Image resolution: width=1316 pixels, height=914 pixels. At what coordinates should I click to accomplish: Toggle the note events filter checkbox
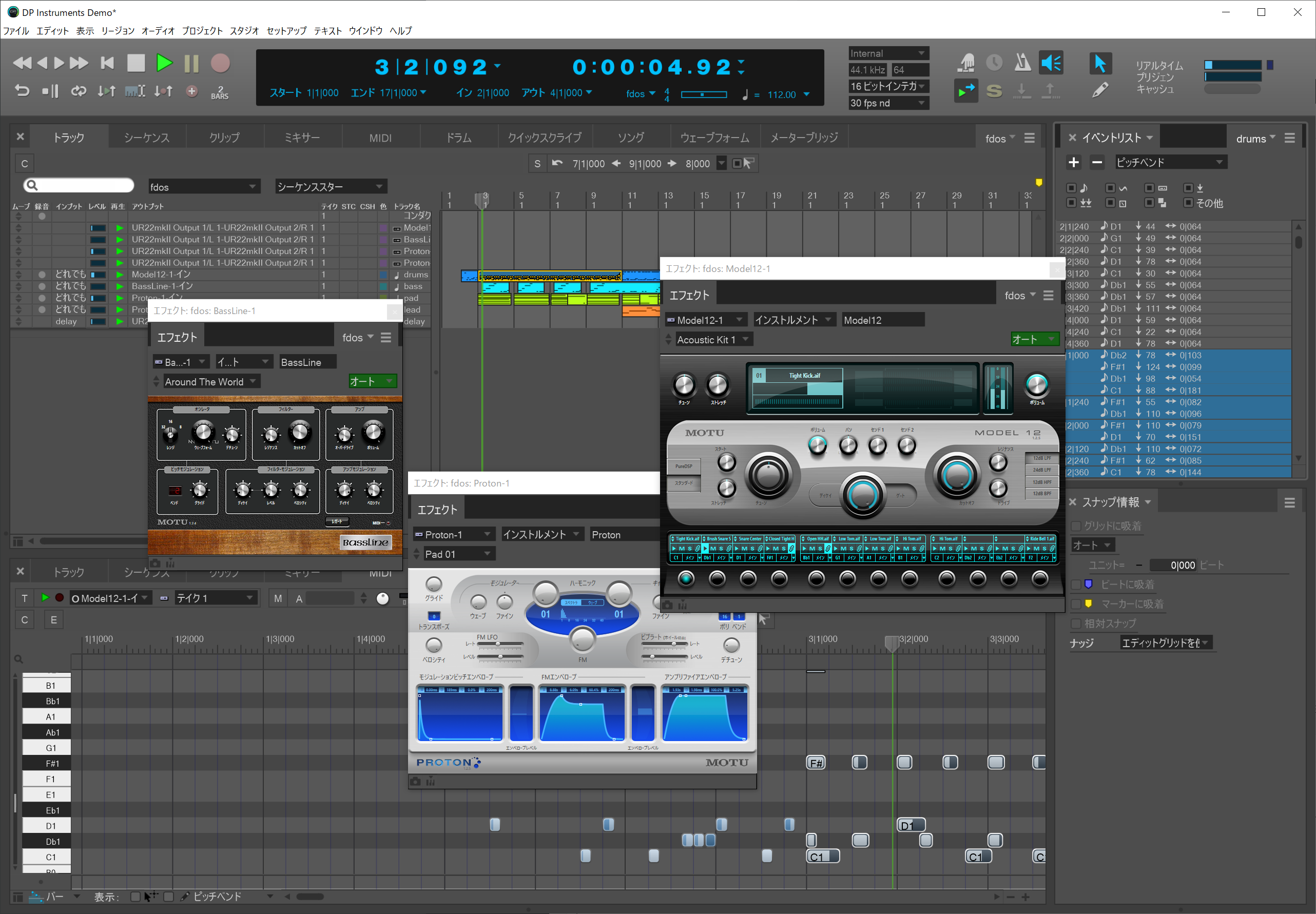tap(1072, 188)
